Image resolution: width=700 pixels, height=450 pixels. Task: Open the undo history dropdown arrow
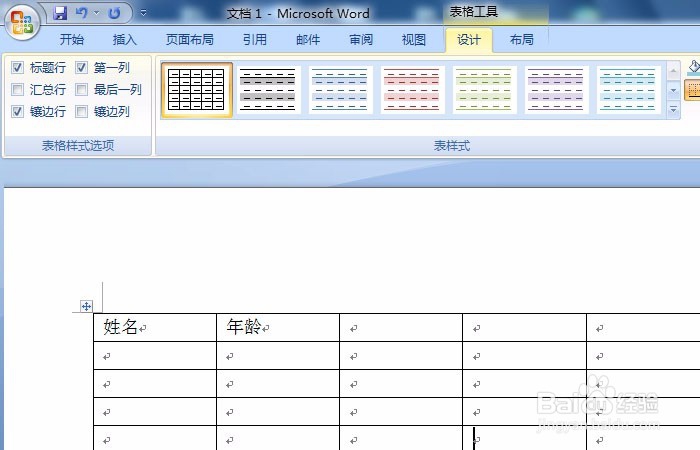(96, 13)
